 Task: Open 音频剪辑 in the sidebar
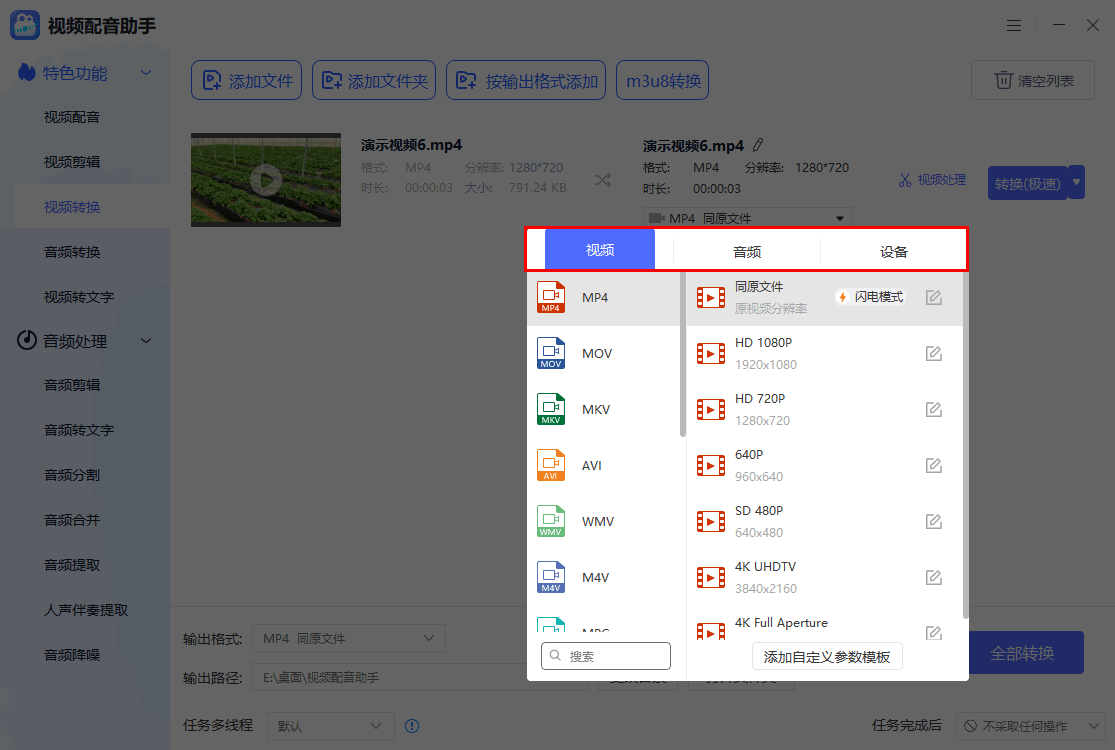coord(72,385)
